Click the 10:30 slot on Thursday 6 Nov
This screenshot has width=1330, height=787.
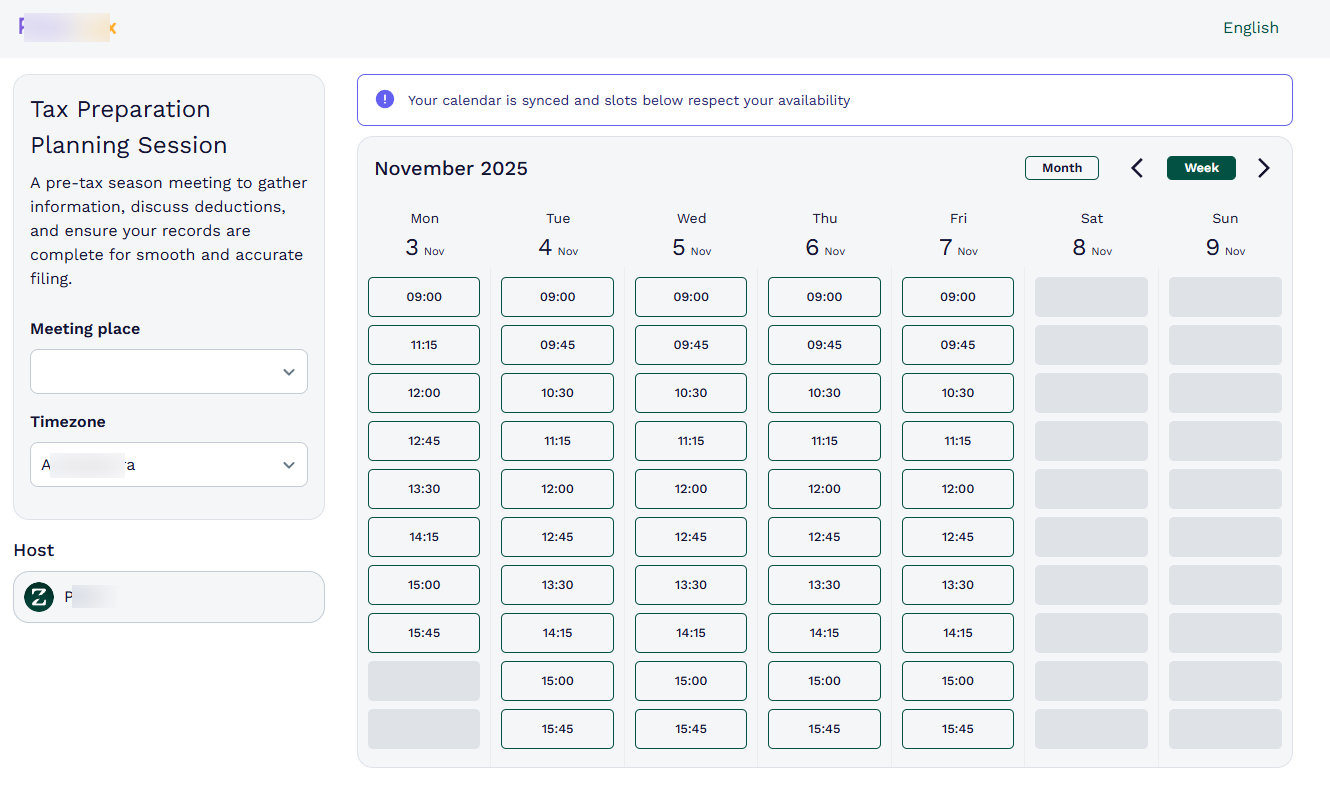click(824, 392)
